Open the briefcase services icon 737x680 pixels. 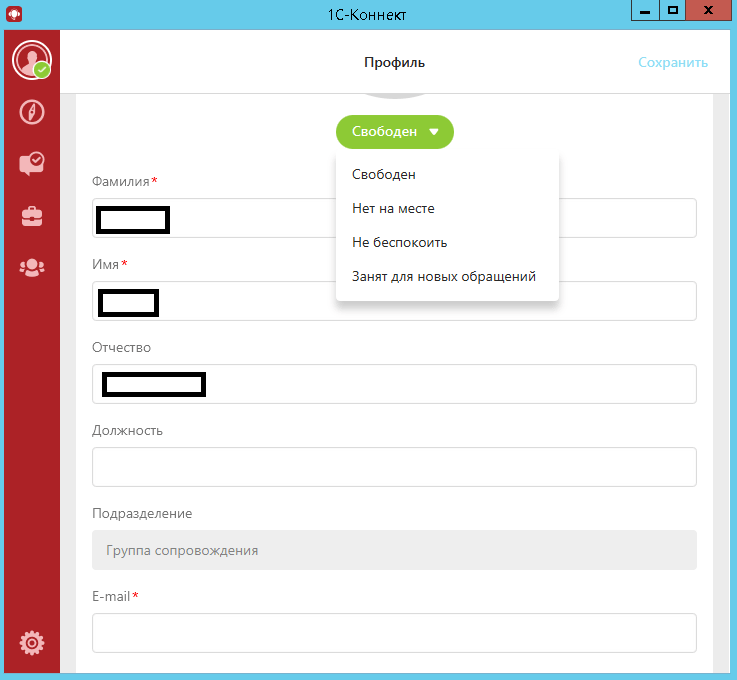point(31,216)
